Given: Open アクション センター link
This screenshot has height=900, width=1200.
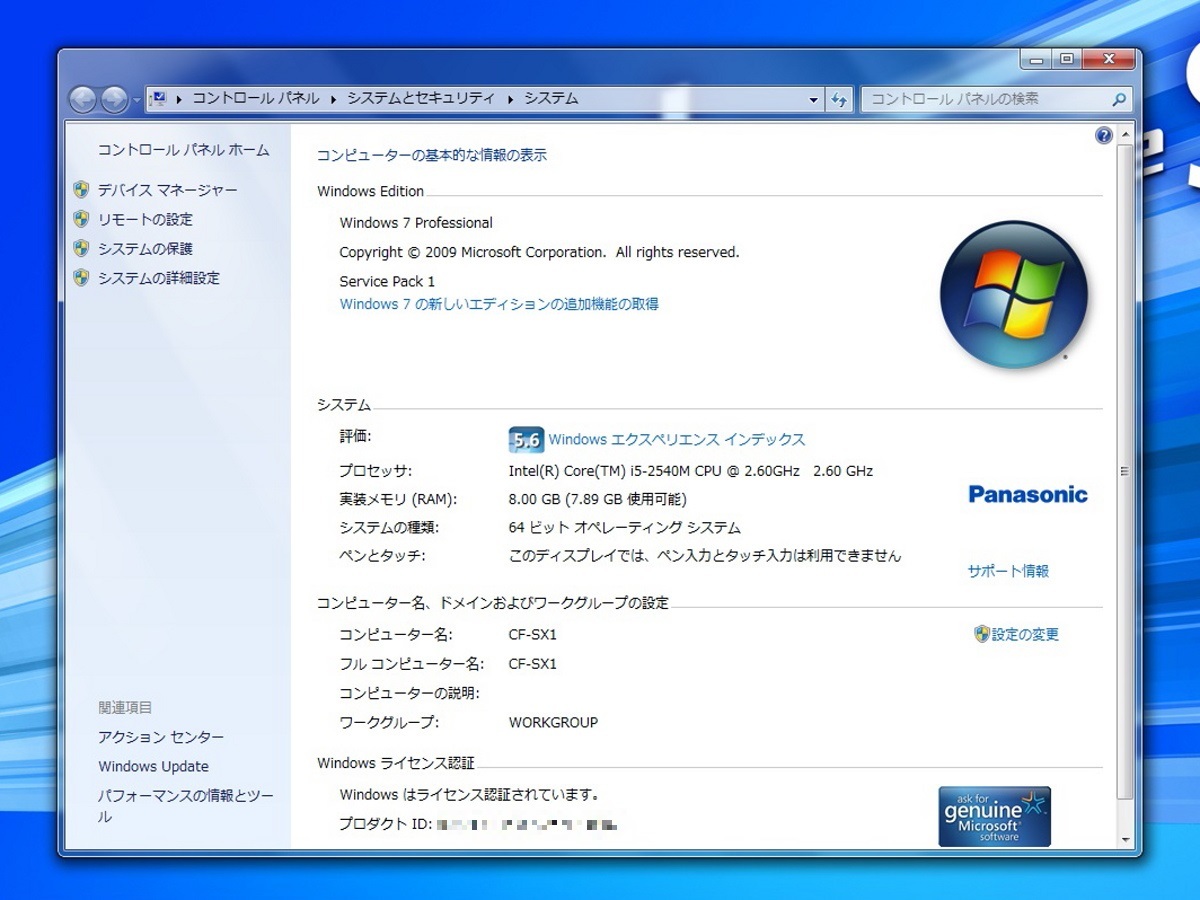Looking at the screenshot, I should pos(161,737).
